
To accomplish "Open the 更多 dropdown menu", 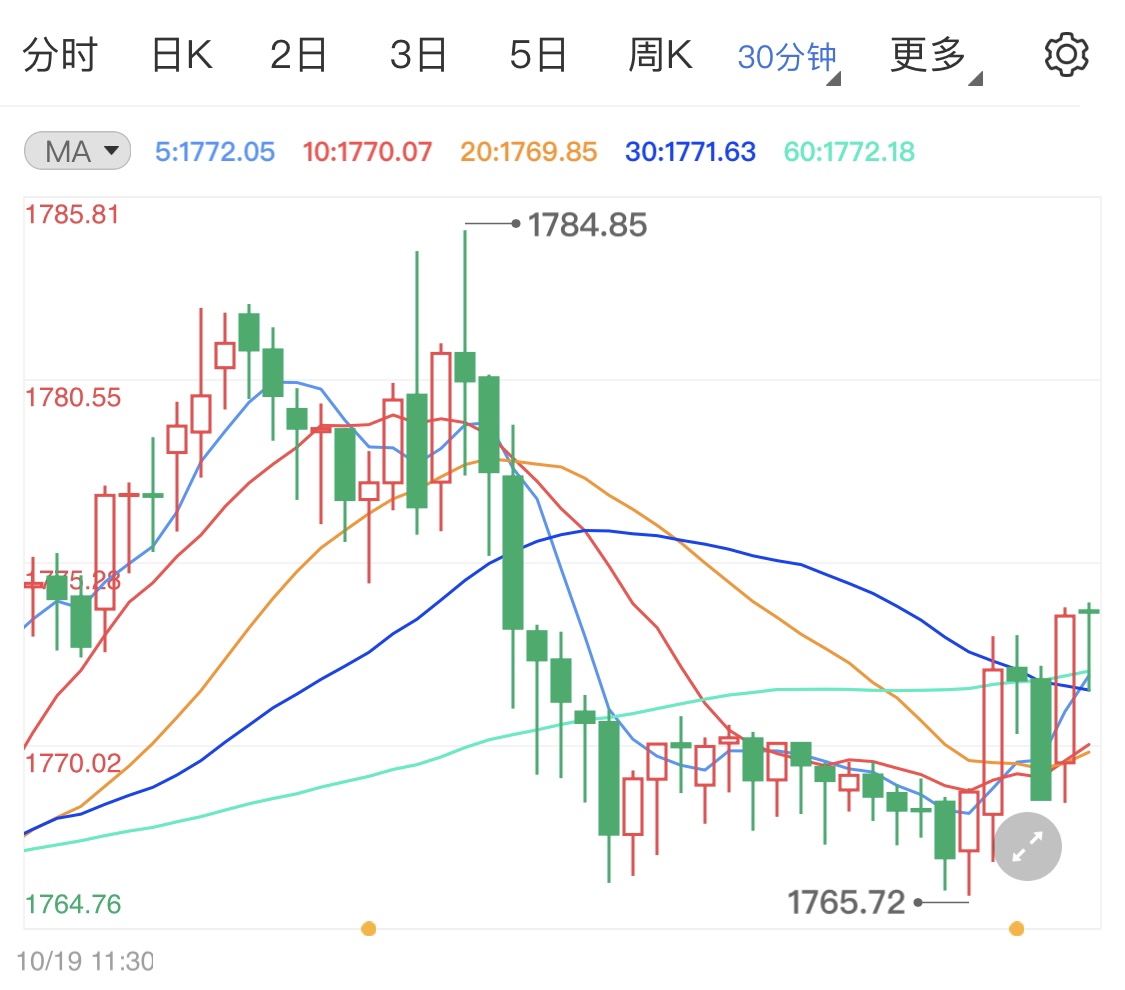I will click(936, 57).
